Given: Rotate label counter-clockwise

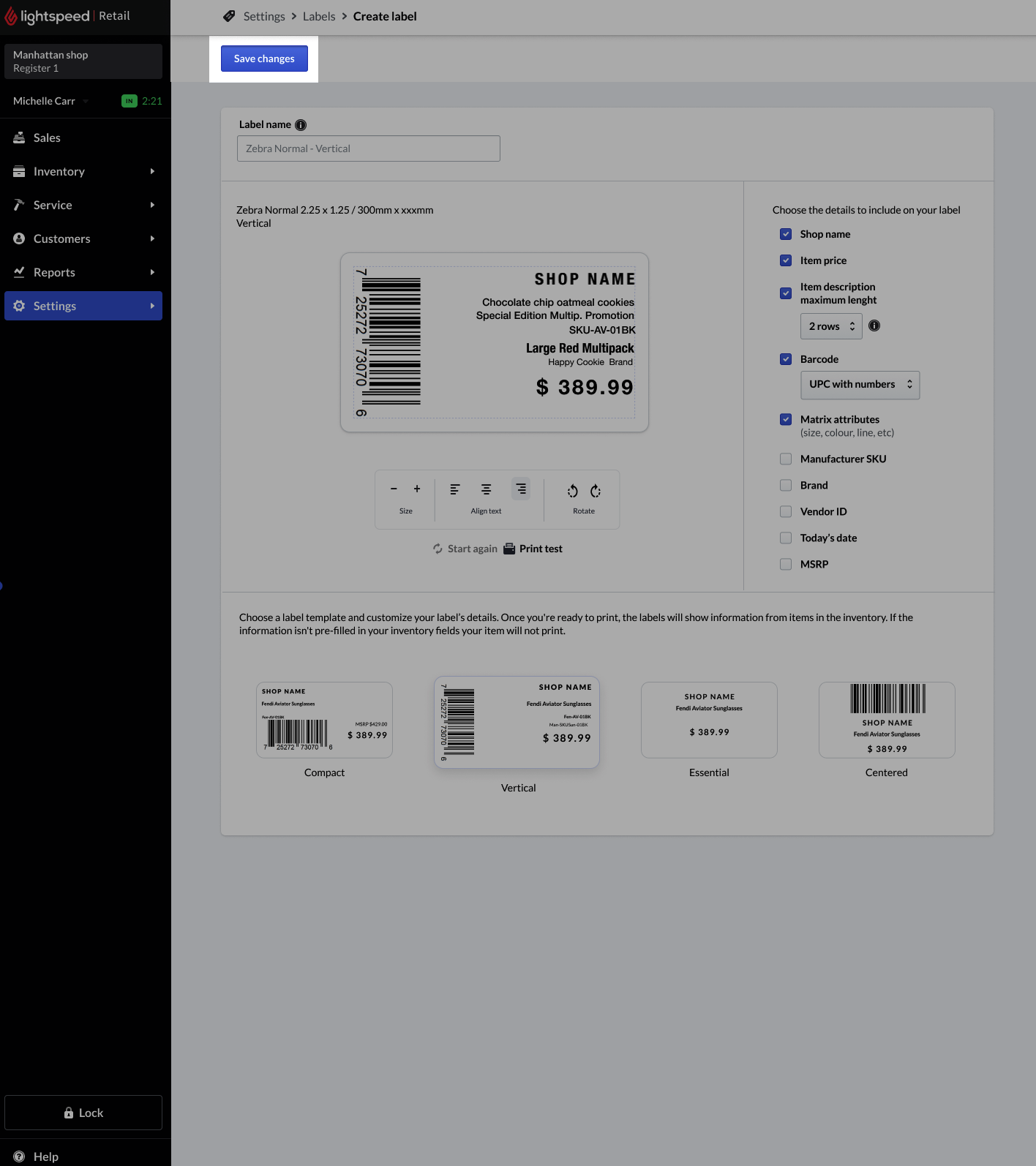Looking at the screenshot, I should 573,491.
